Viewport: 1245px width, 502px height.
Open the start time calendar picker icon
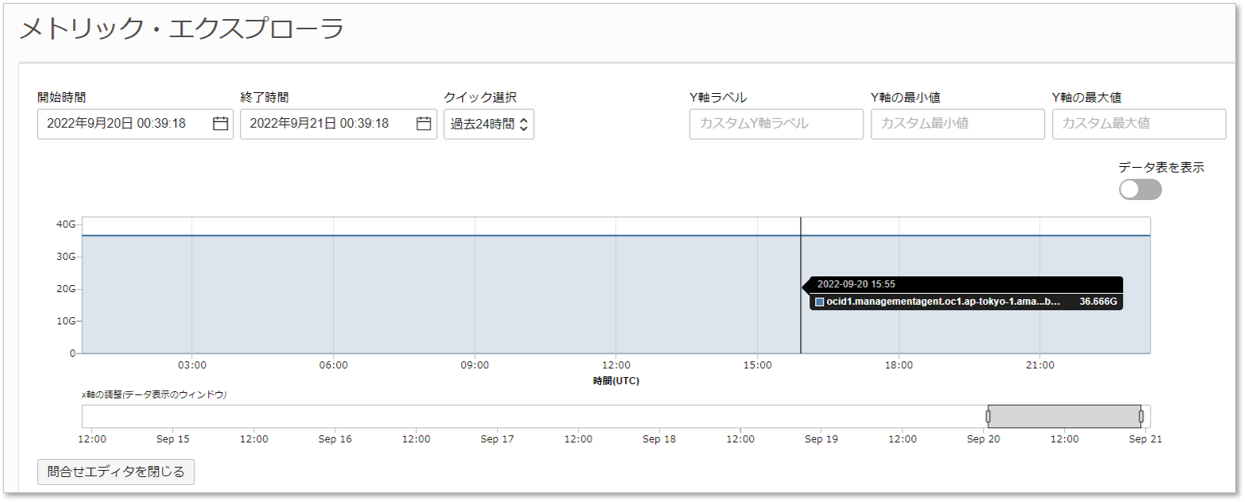point(221,124)
